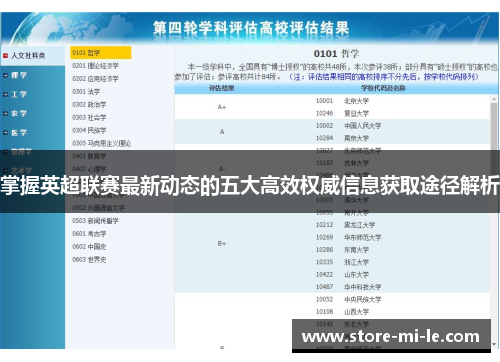Click the scrollbar up arrow in results table
Image resolution: width=500 pixels, height=362 pixels.
pyautogui.click(x=494, y=99)
